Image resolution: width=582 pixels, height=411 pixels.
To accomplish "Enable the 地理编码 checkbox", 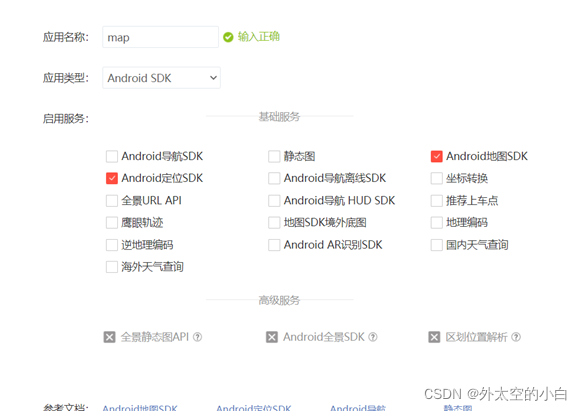I will [436, 223].
